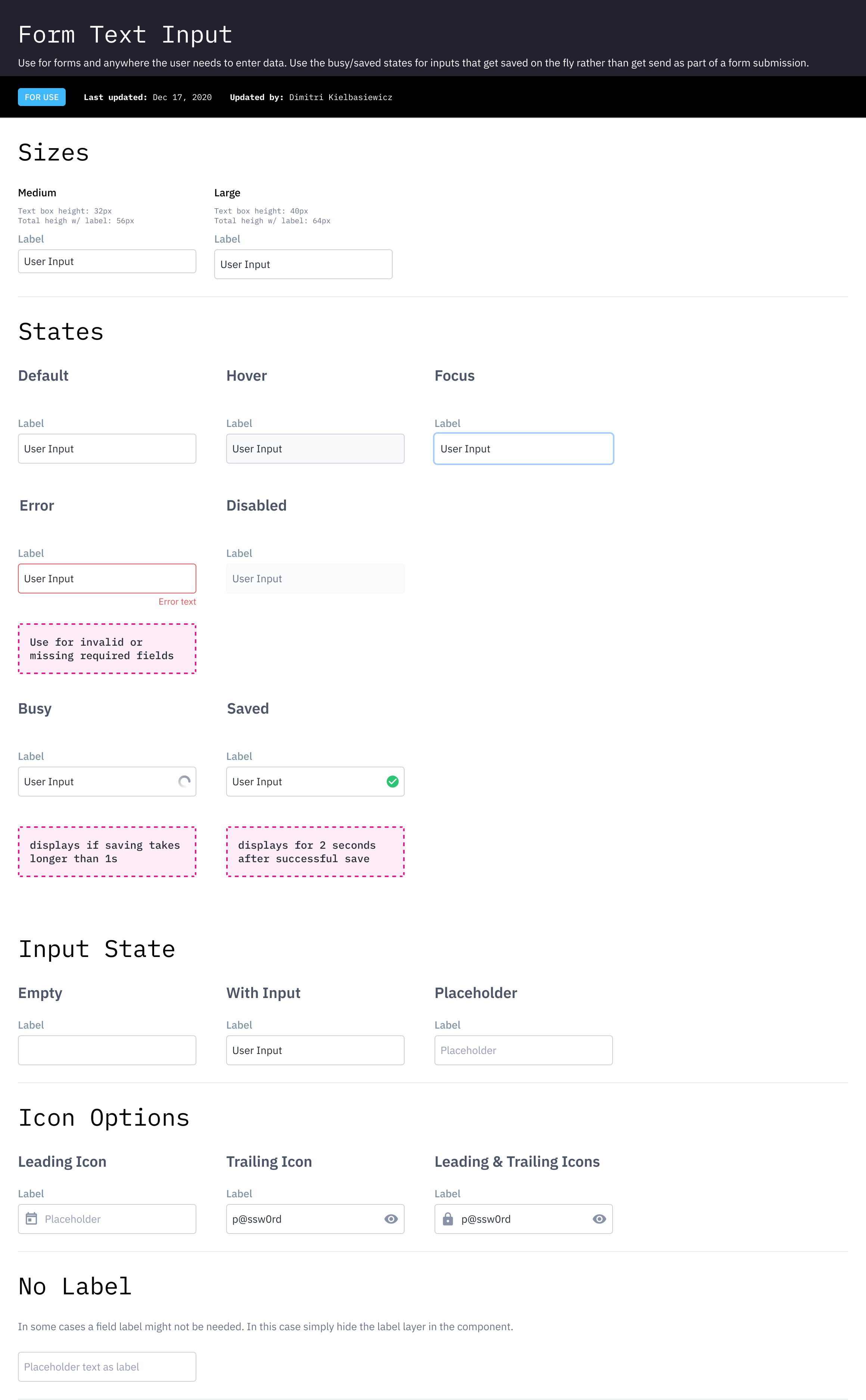The image size is (866, 1400).
Task: Click the FOR USE status badge
Action: 42,97
